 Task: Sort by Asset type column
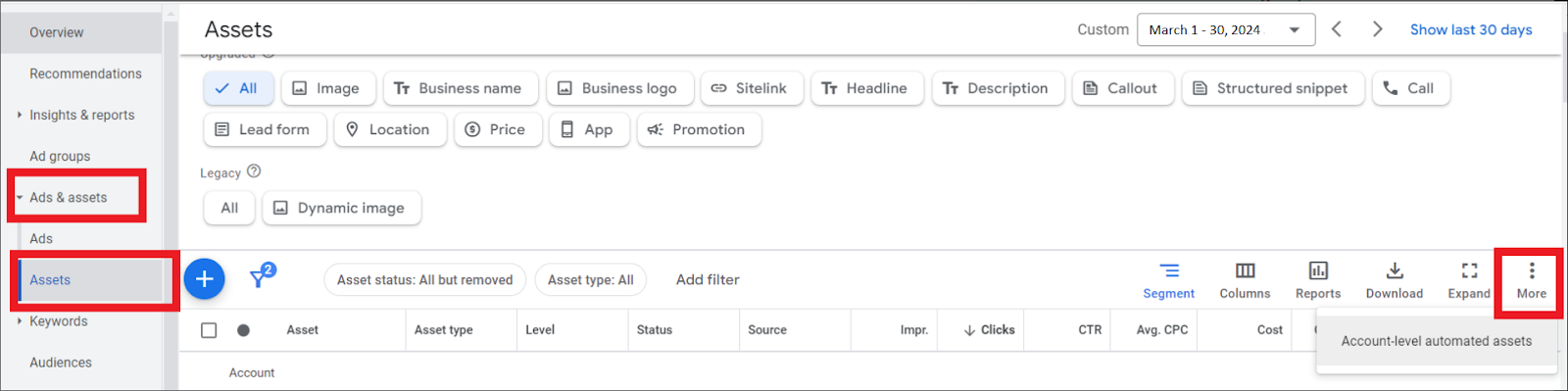pos(443,330)
